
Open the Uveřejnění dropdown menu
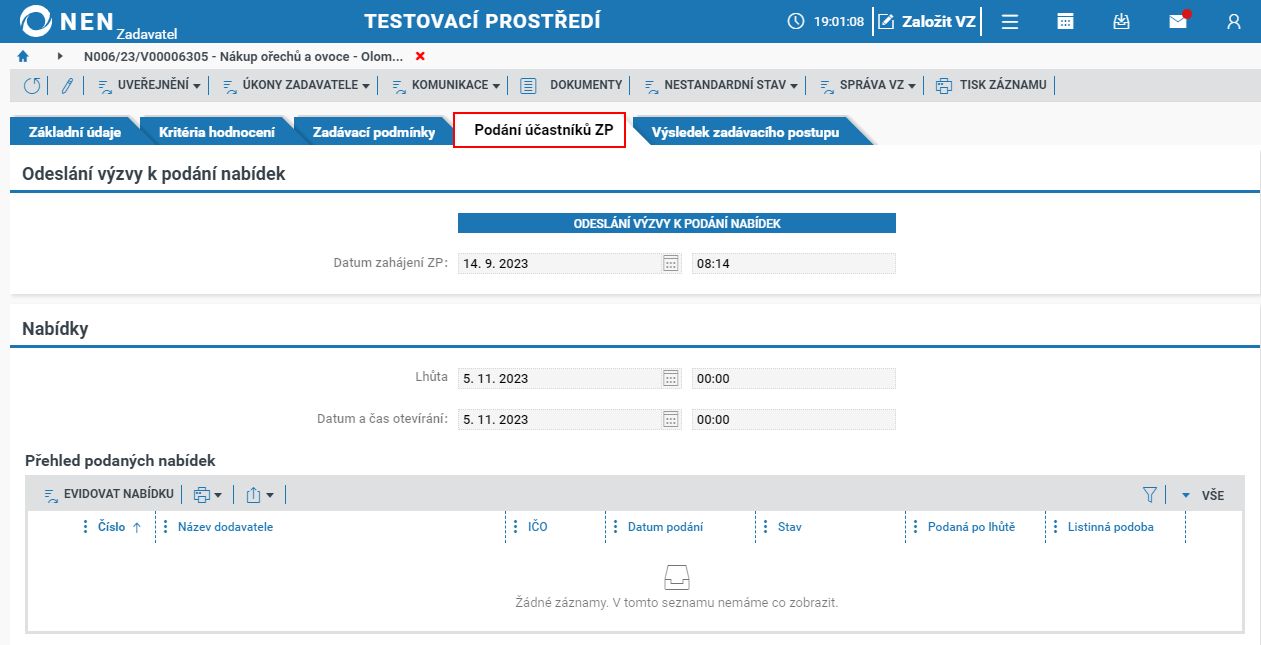pyautogui.click(x=148, y=85)
